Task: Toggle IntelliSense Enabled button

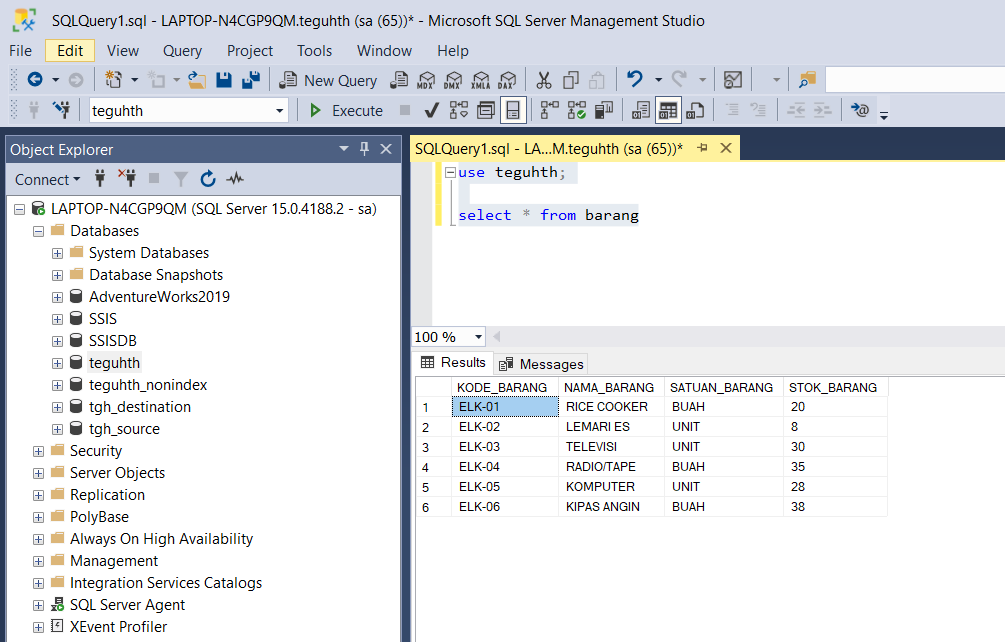Action: point(513,110)
